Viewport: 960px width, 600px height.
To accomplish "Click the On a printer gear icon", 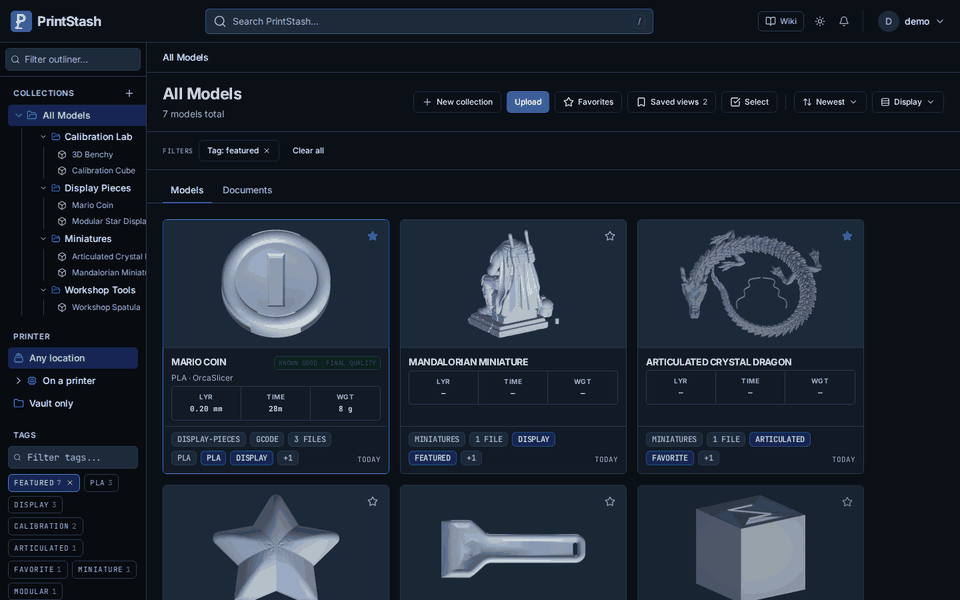I will click(x=32, y=381).
